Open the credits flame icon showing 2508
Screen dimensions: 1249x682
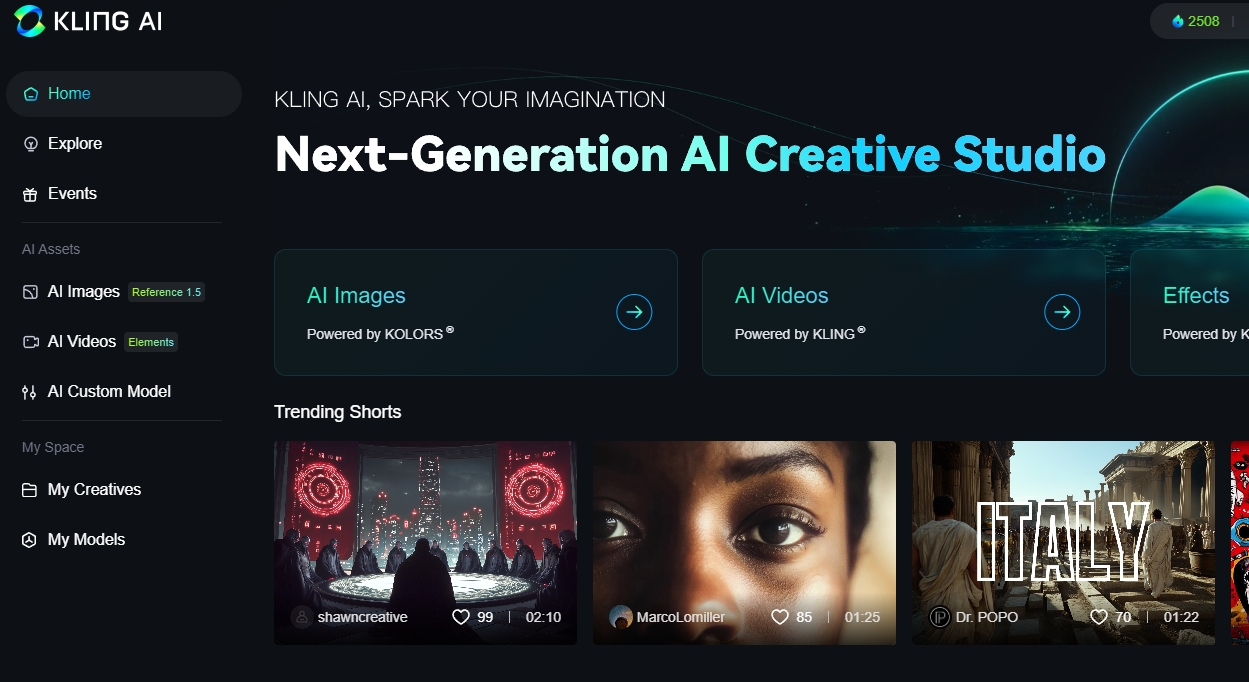[1178, 21]
